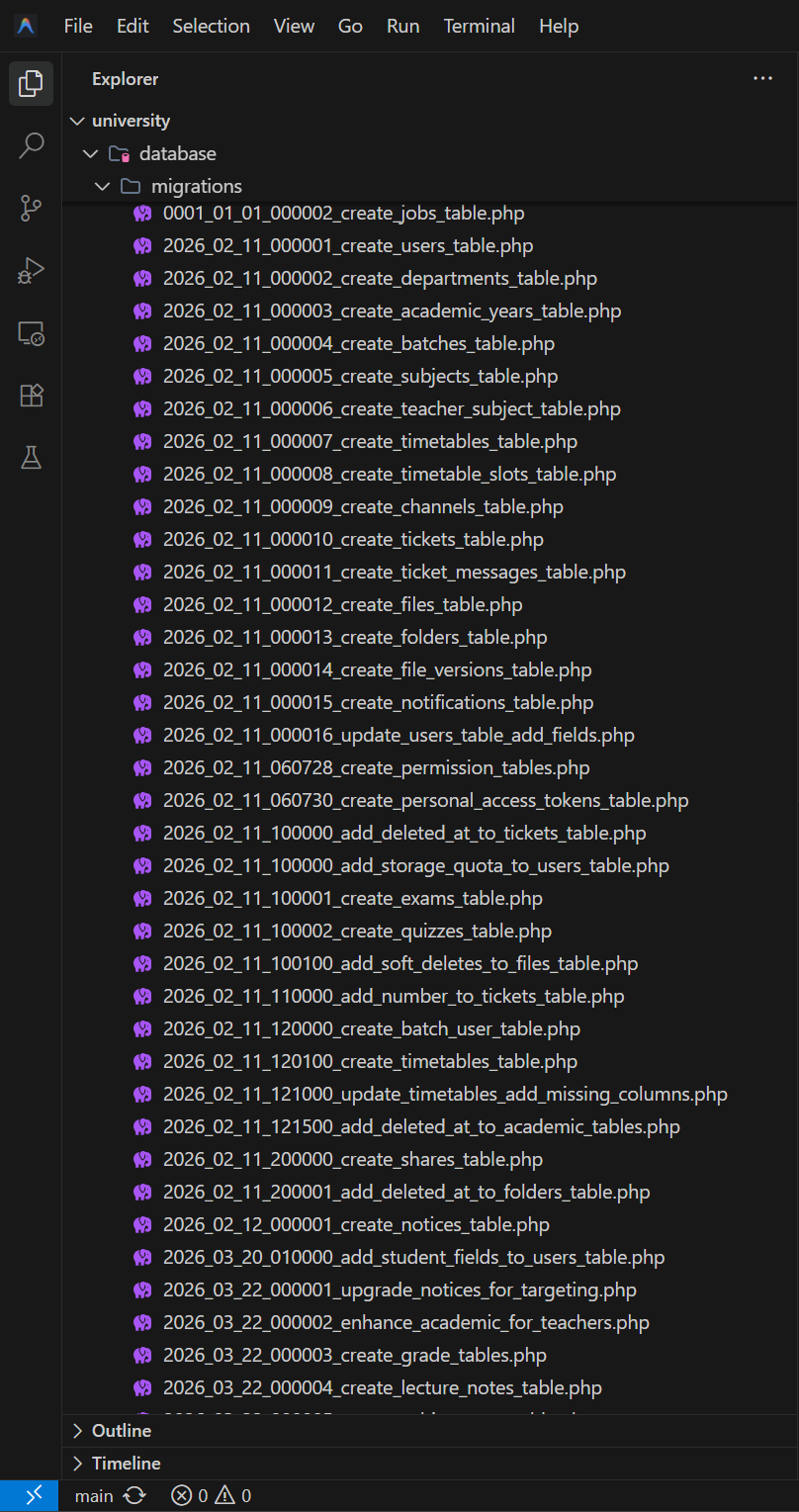Screen dimensions: 799x1512
Task: Collapse the university folder
Action: [77, 121]
